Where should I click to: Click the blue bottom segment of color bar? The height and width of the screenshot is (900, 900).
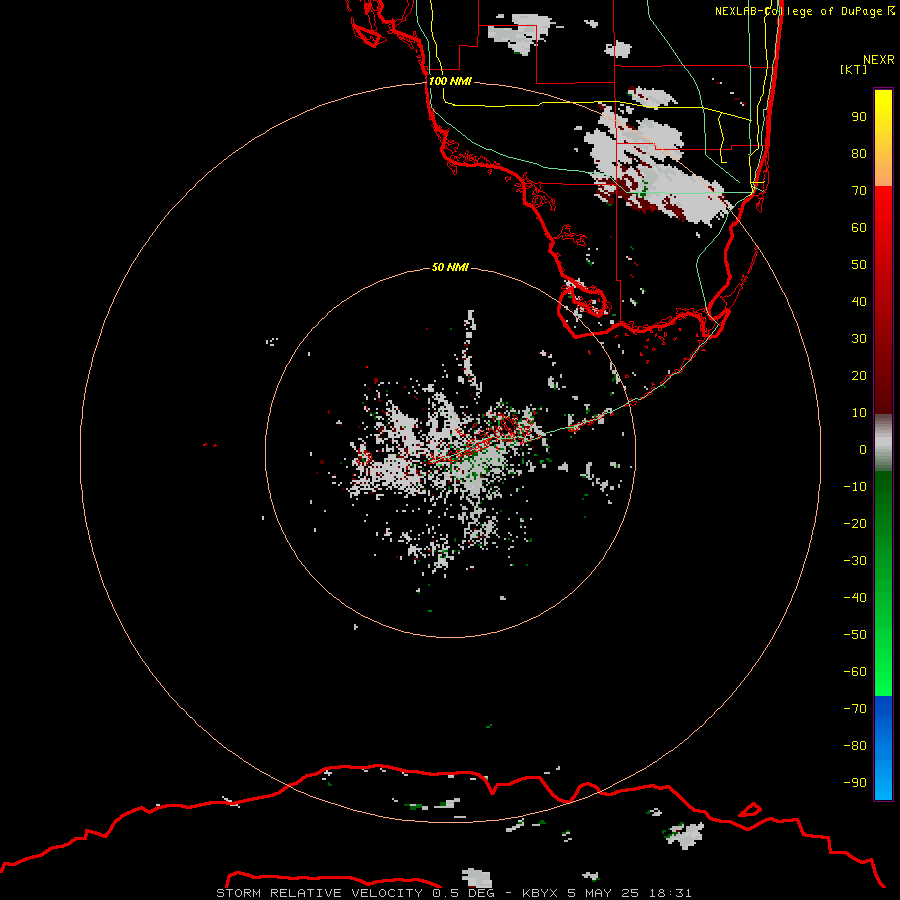883,748
